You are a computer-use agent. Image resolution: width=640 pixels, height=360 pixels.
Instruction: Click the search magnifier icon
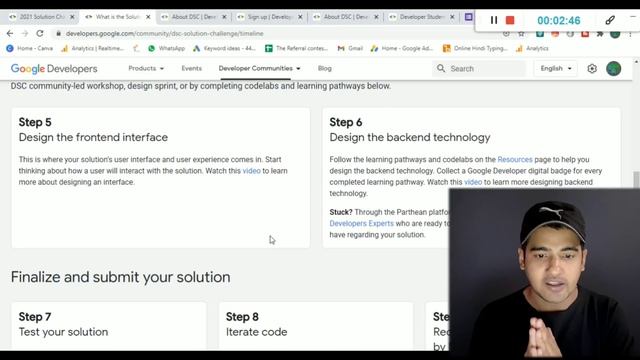tap(441, 68)
